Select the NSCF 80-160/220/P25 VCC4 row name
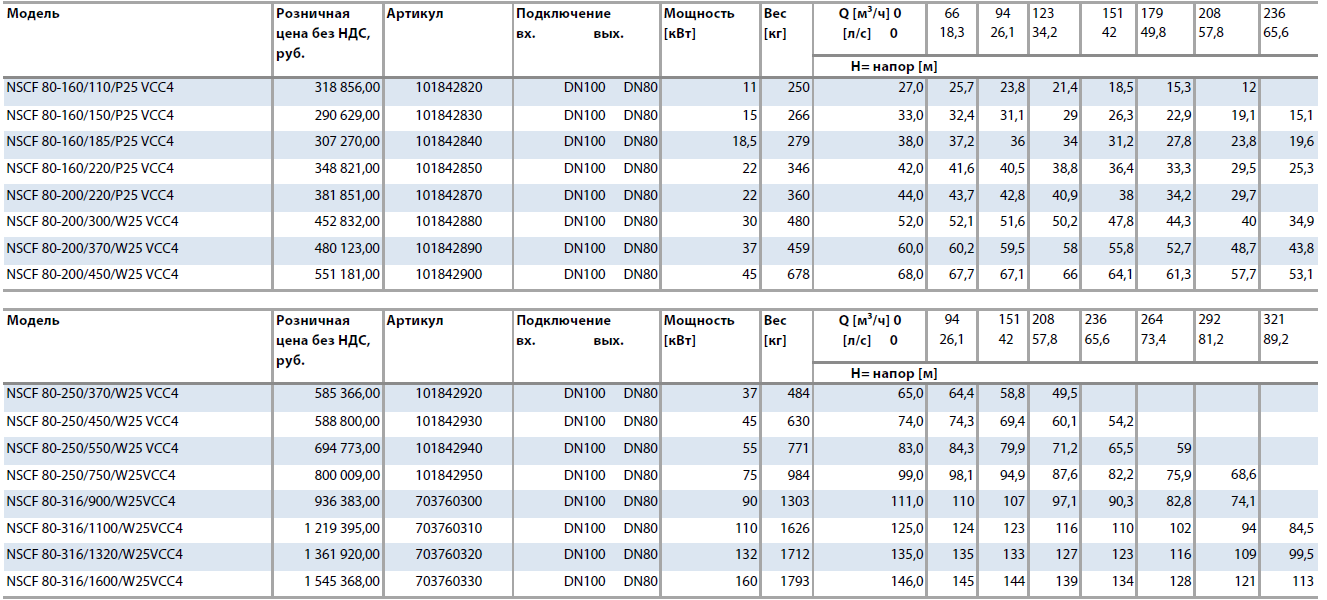The image size is (1327, 600). [90, 168]
